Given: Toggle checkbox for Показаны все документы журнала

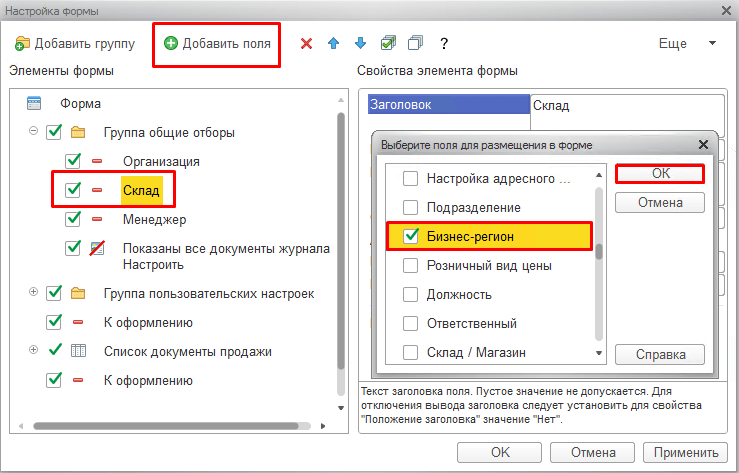Looking at the screenshot, I should pos(73,247).
